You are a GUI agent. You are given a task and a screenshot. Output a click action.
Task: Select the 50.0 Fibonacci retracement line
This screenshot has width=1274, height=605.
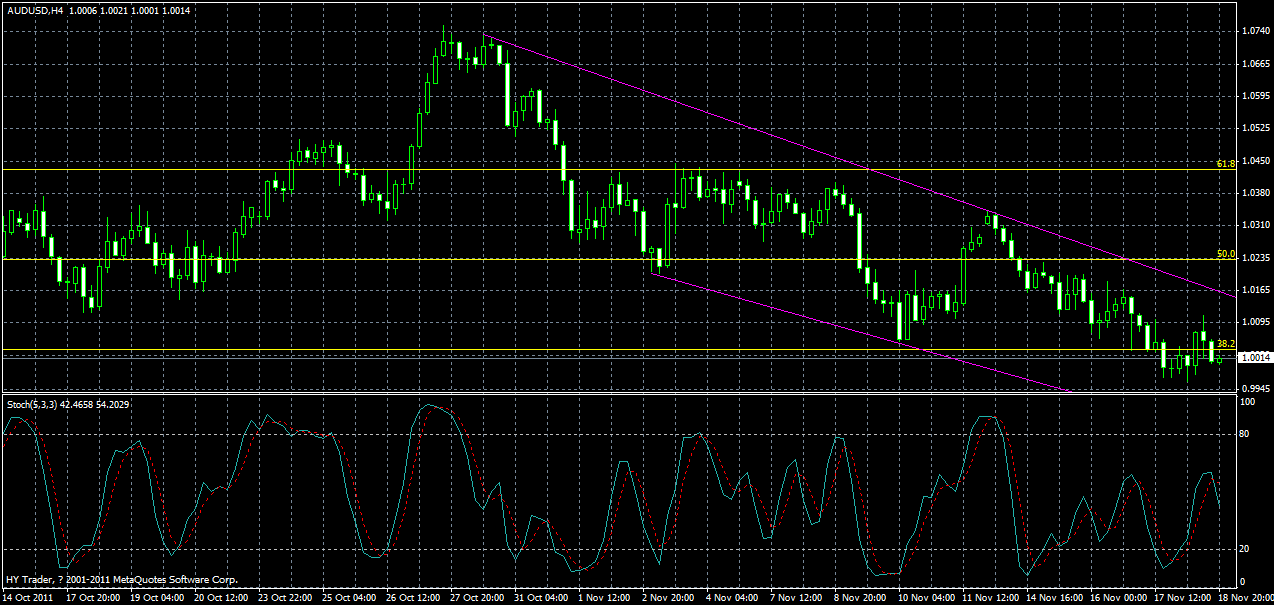(x=600, y=258)
